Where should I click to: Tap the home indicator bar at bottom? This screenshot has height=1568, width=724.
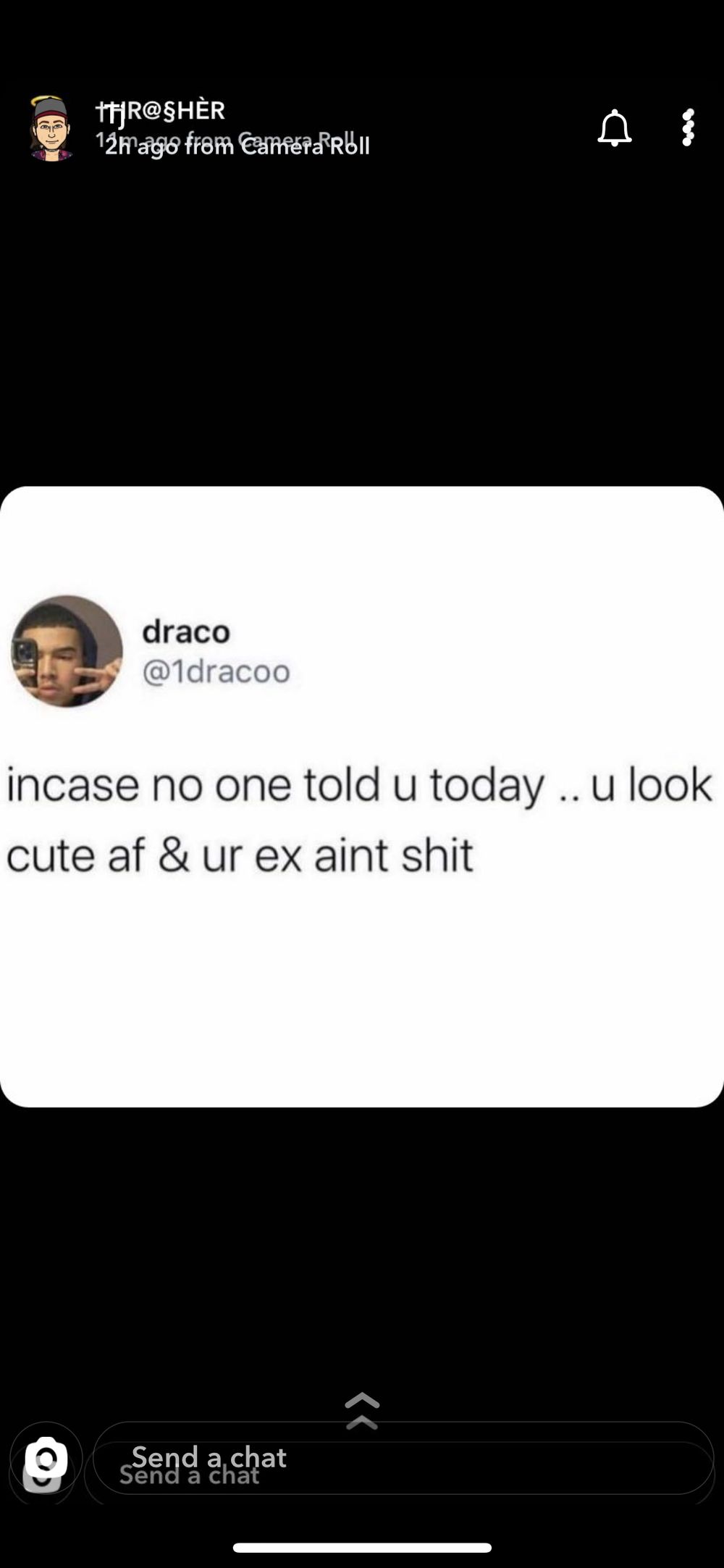point(362,1548)
